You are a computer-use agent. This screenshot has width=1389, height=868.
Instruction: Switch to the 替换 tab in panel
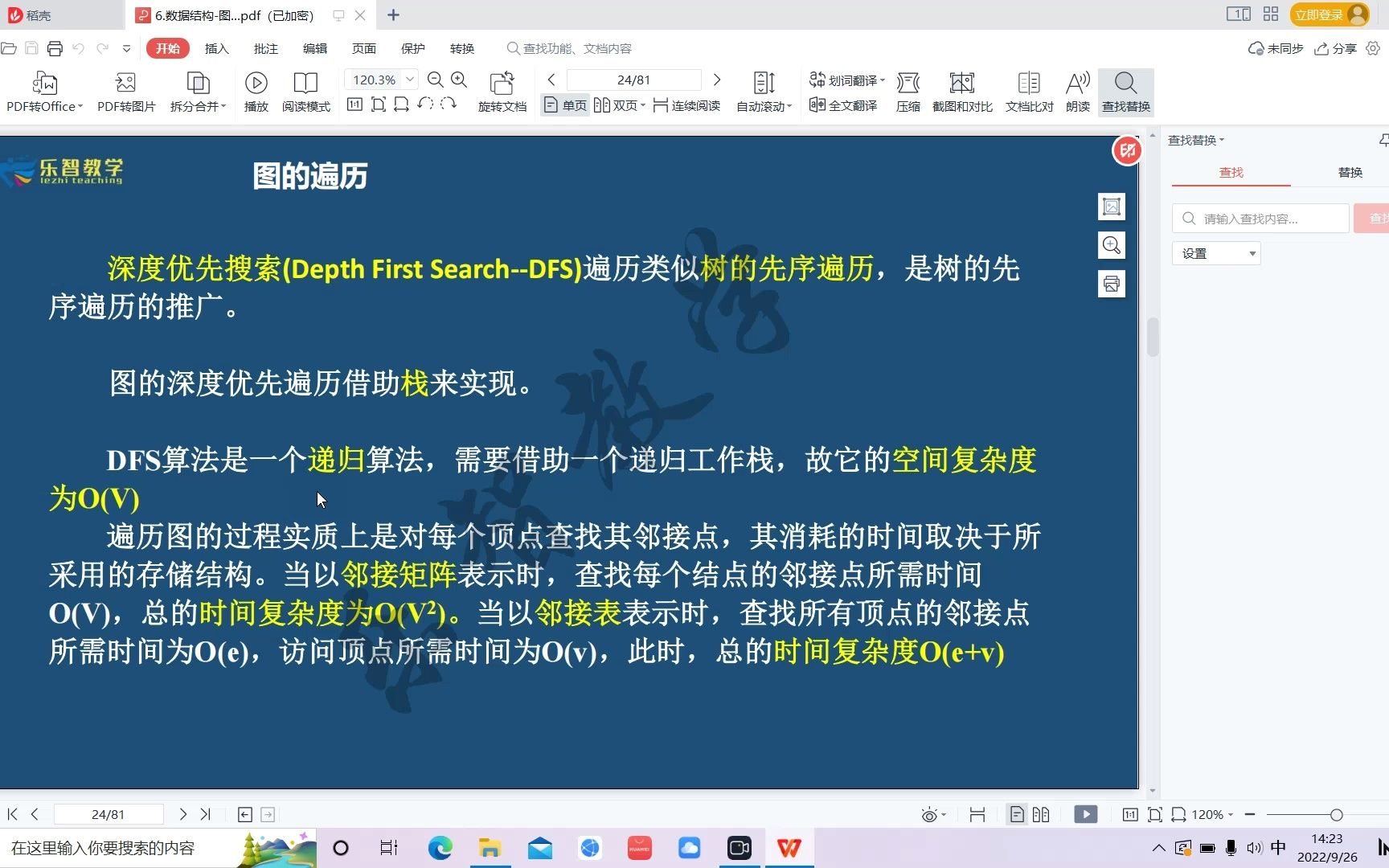1350,172
